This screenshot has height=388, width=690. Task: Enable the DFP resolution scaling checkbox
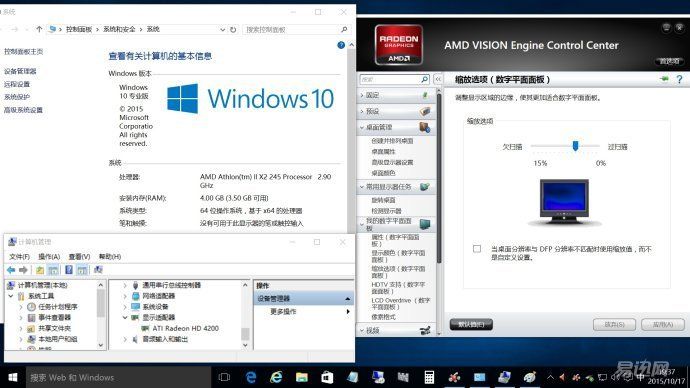pos(477,249)
